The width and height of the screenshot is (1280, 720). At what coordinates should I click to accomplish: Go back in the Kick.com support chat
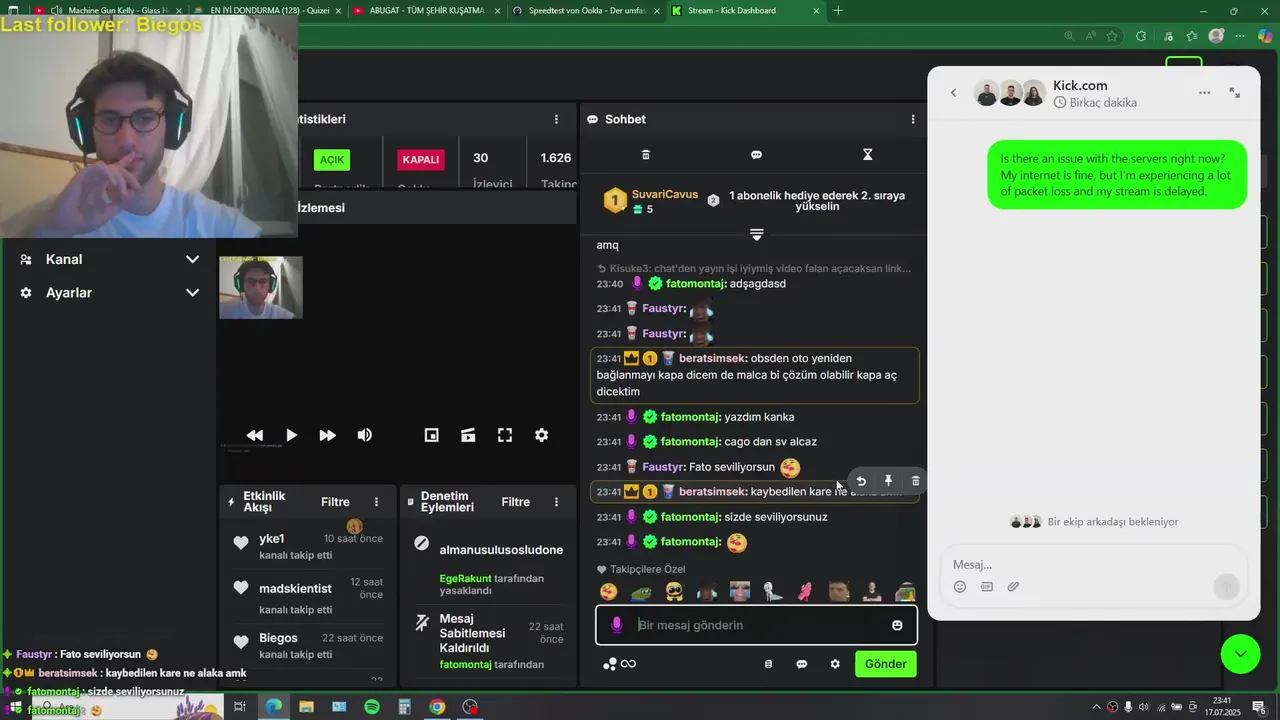(953, 93)
